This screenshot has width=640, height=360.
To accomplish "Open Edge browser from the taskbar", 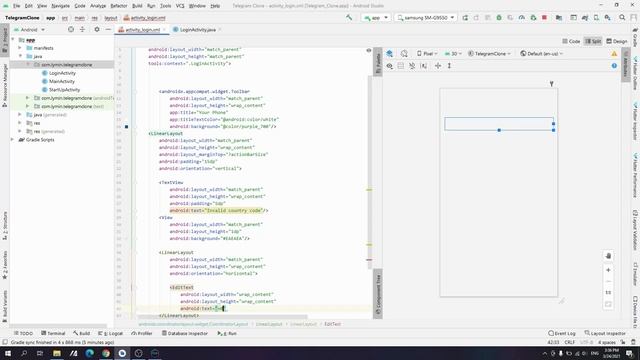I will tap(89, 353).
